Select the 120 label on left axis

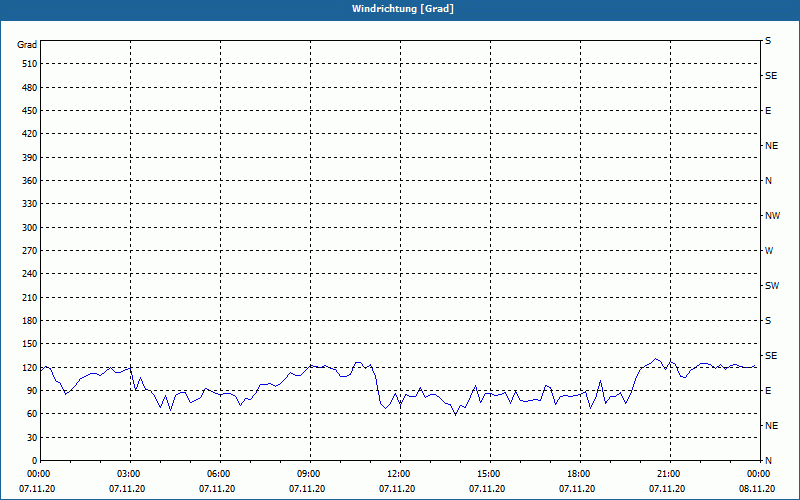(x=28, y=368)
